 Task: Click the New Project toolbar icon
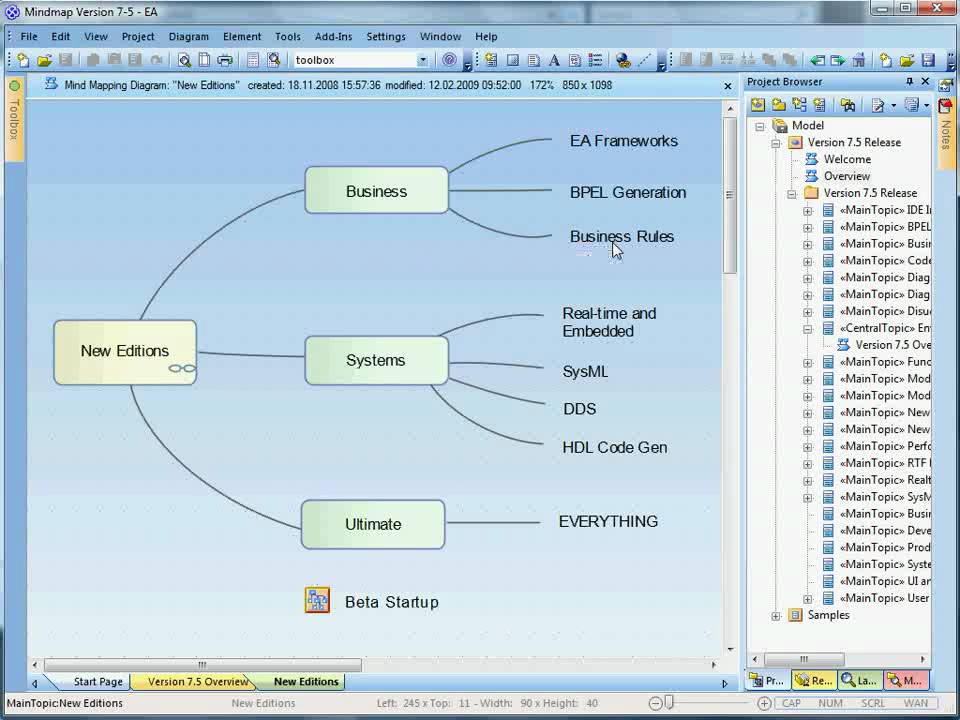pyautogui.click(x=23, y=60)
